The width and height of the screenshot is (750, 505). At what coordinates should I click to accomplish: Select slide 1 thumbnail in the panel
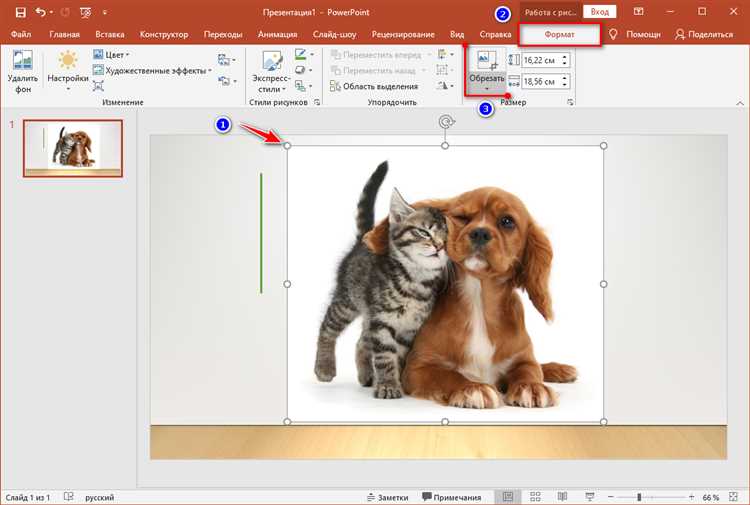(x=73, y=149)
